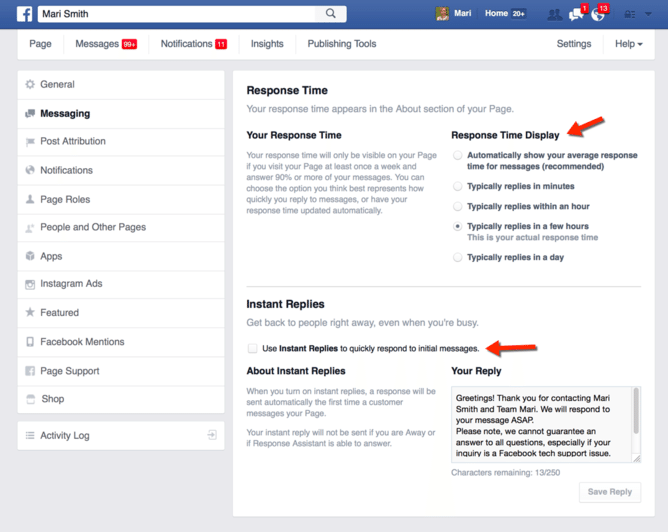
Task: Open Page Roles settings
Action: (x=121, y=200)
